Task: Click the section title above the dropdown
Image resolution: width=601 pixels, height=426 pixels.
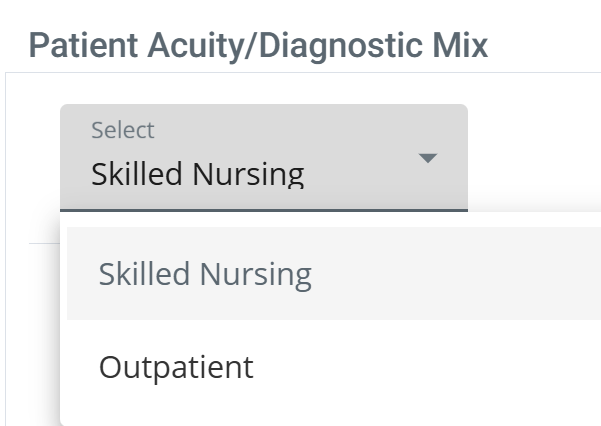Action: click(258, 45)
